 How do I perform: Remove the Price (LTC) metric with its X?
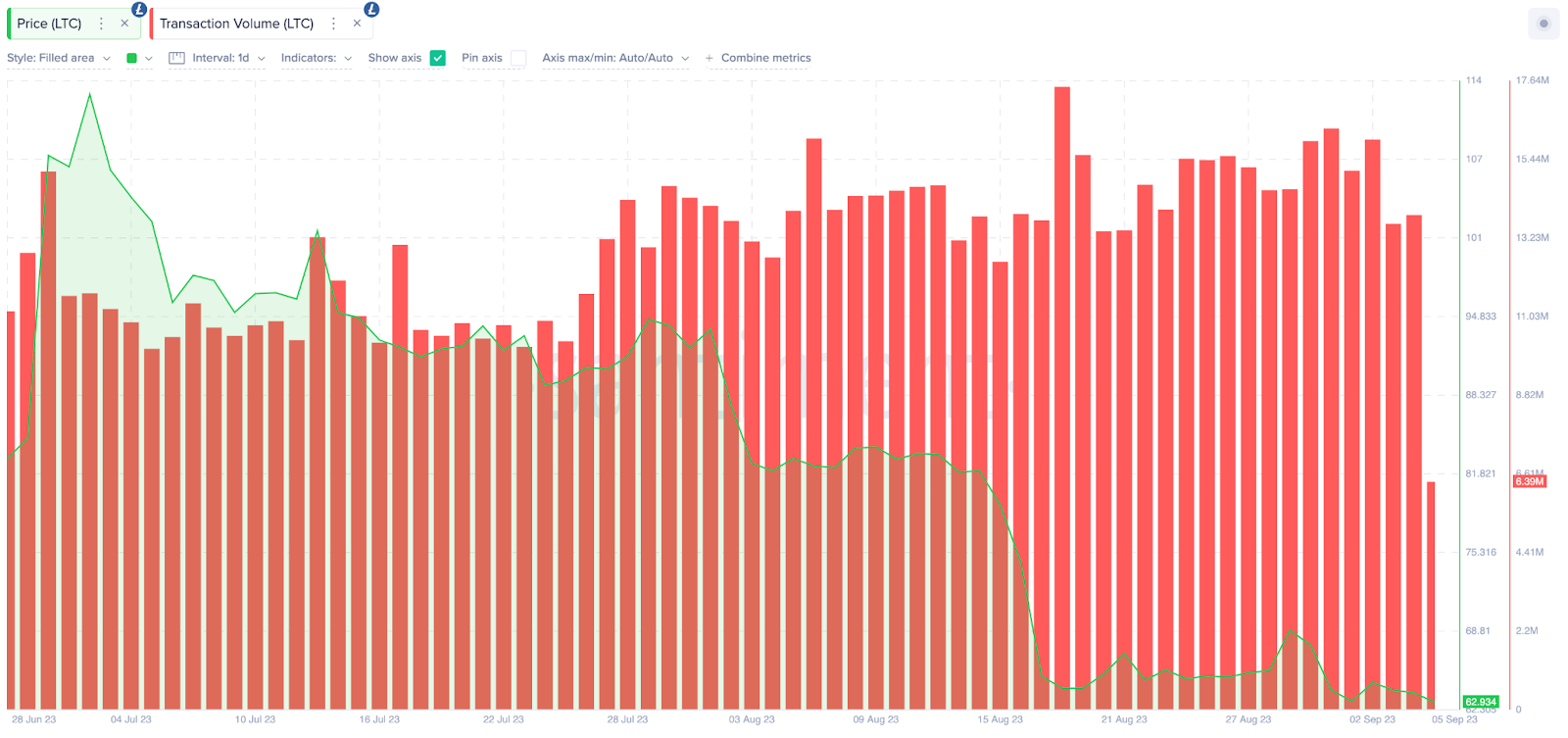coord(124,24)
